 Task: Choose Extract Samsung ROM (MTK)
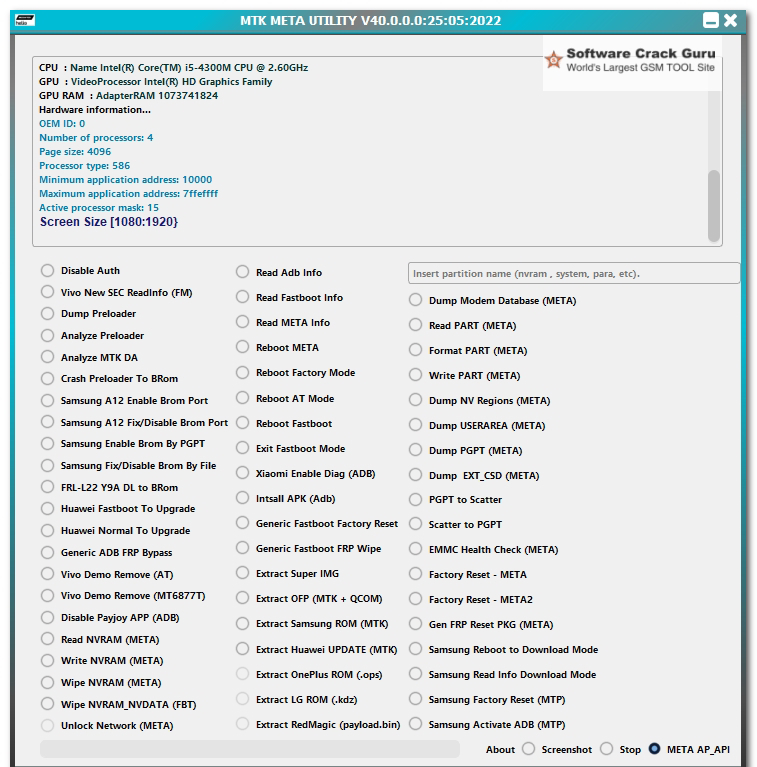click(x=243, y=624)
